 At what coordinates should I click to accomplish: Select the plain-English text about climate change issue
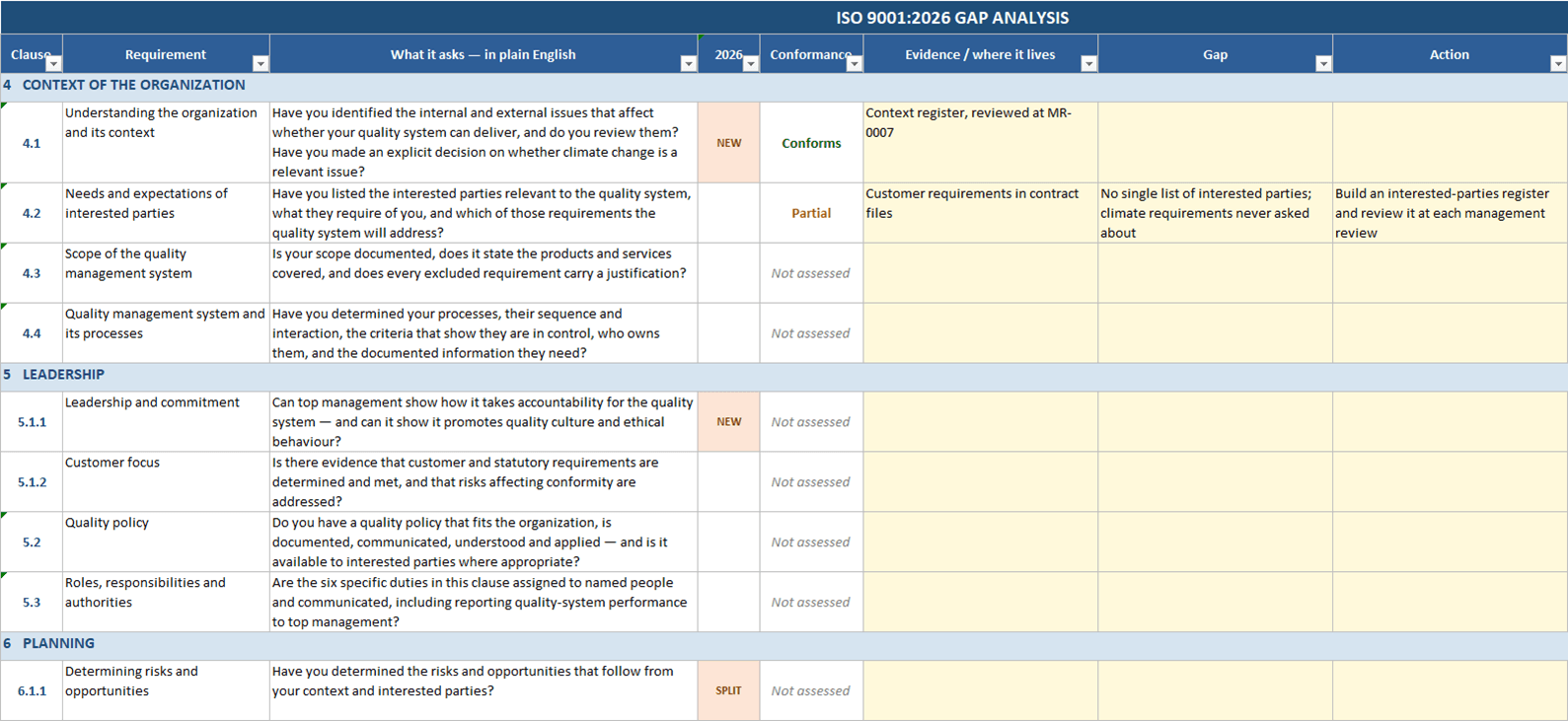click(x=484, y=143)
